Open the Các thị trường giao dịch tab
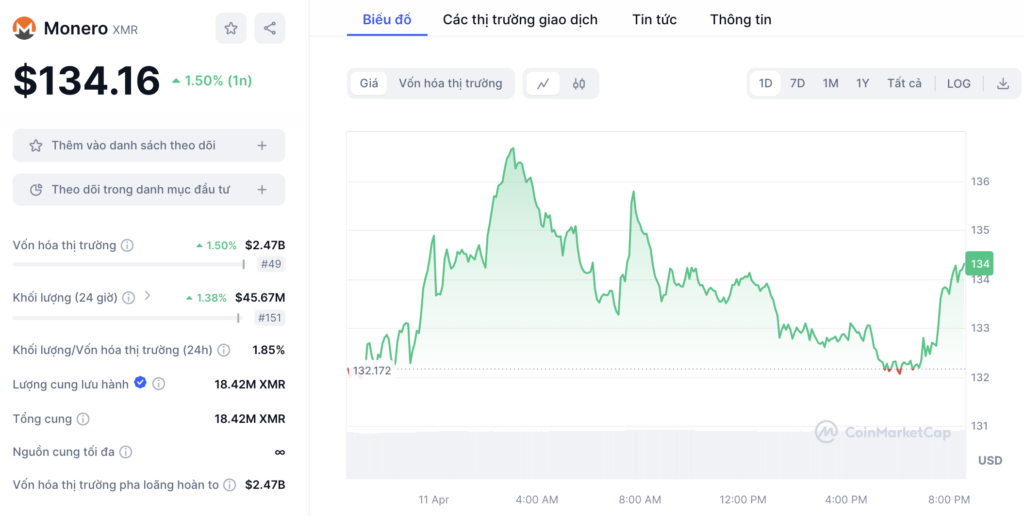Screen dimensions: 1024x516 click(x=520, y=20)
